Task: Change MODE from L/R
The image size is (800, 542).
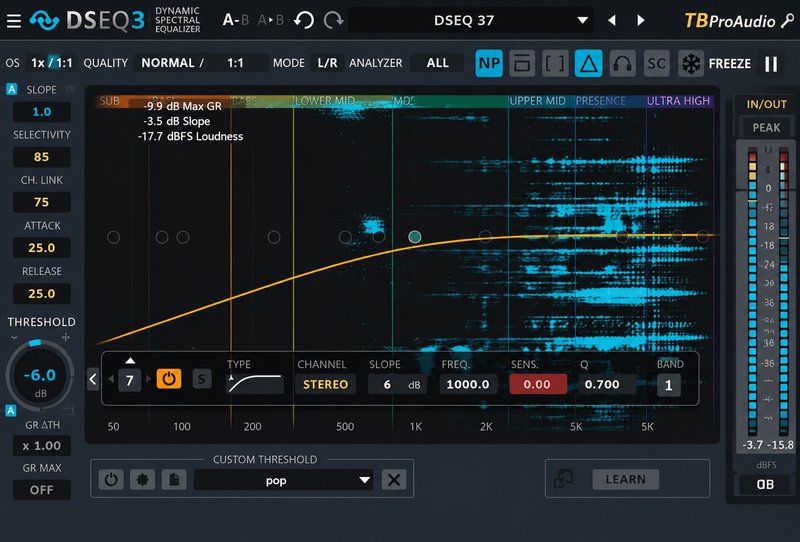Action: [x=327, y=63]
